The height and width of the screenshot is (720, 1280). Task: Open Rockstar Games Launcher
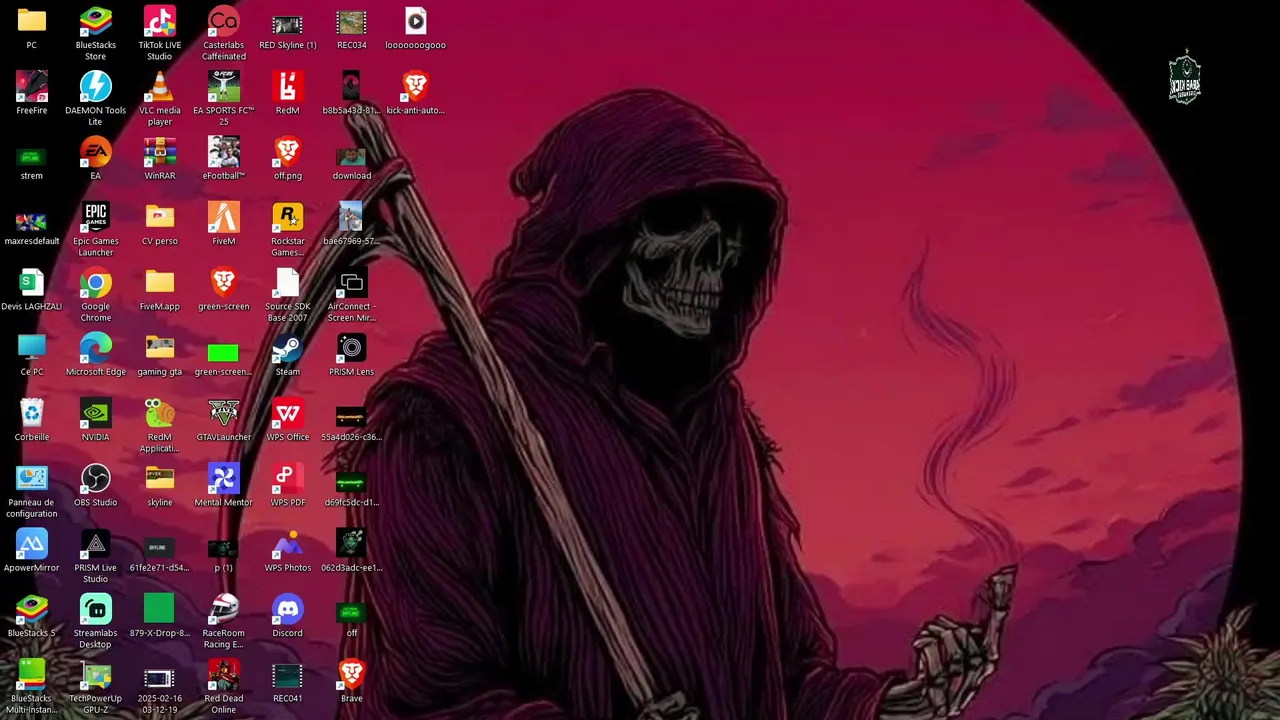click(x=288, y=218)
